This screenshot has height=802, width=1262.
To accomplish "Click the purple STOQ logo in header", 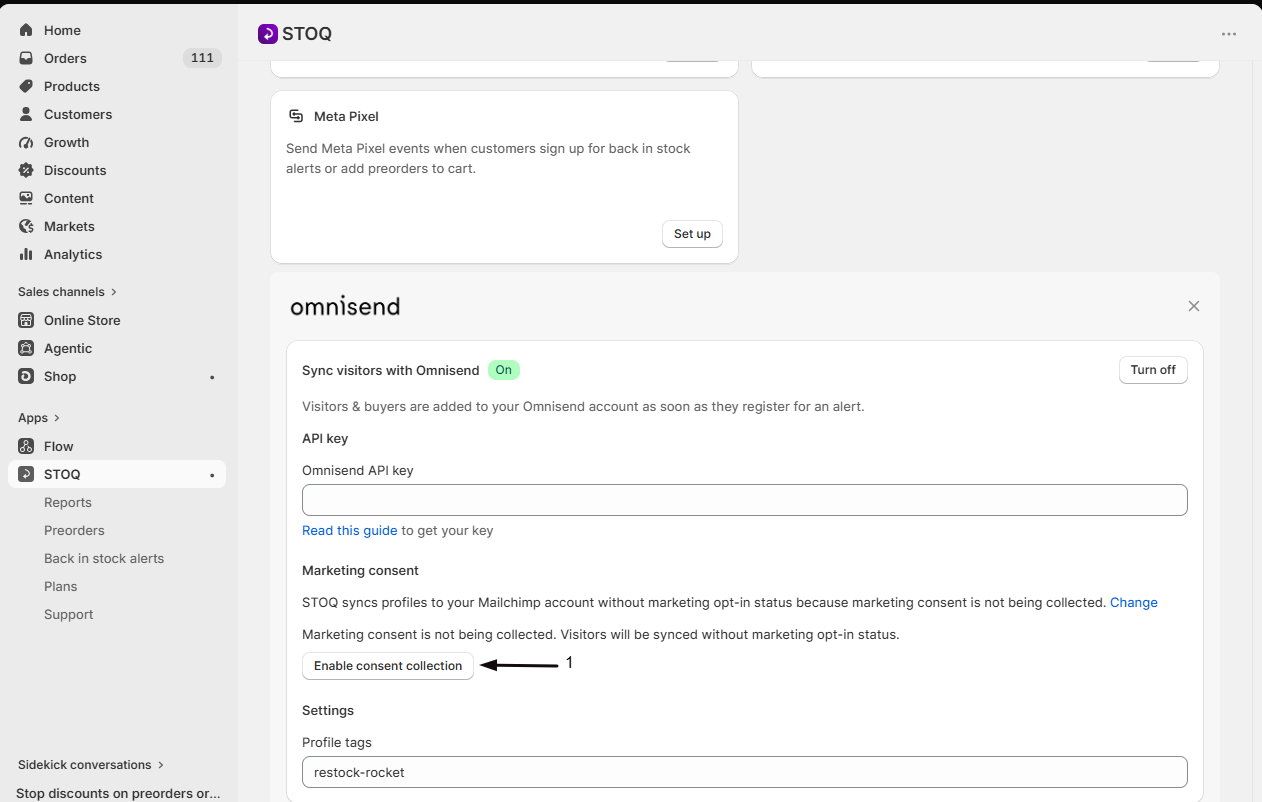I will pos(267,34).
